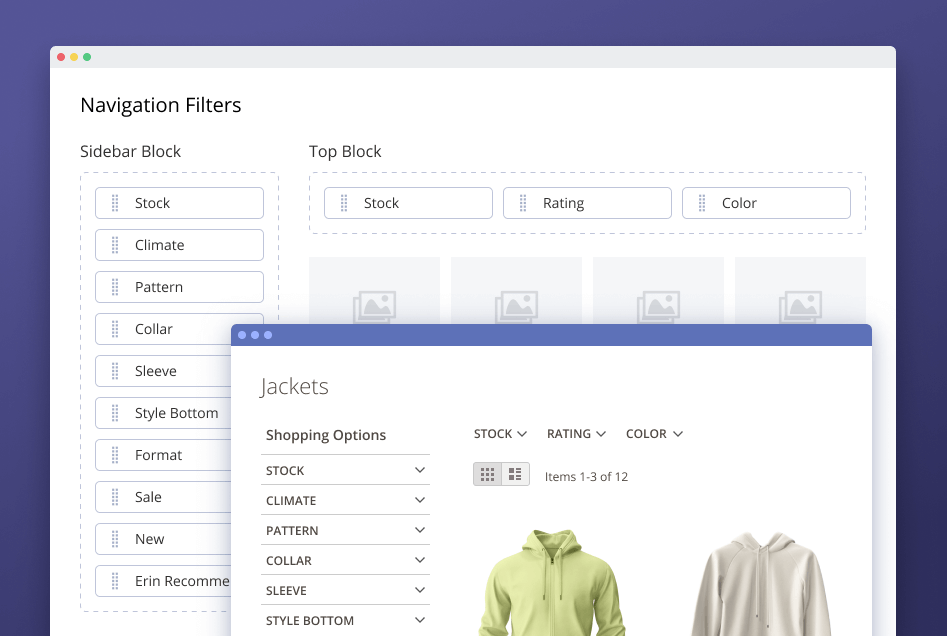Open the green hoodie jacket product image
947x636 pixels.
pyautogui.click(x=552, y=585)
